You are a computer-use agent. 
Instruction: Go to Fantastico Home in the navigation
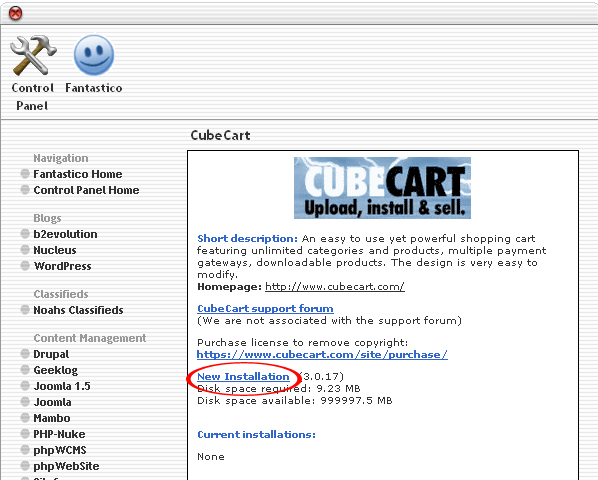78,174
